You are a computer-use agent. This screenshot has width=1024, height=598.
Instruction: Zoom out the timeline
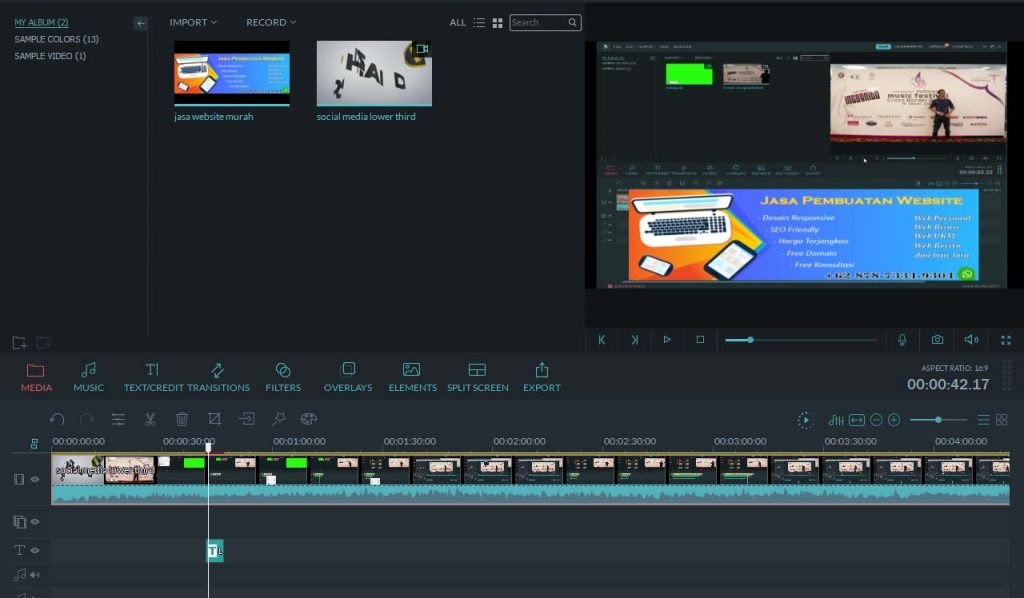[x=876, y=420]
